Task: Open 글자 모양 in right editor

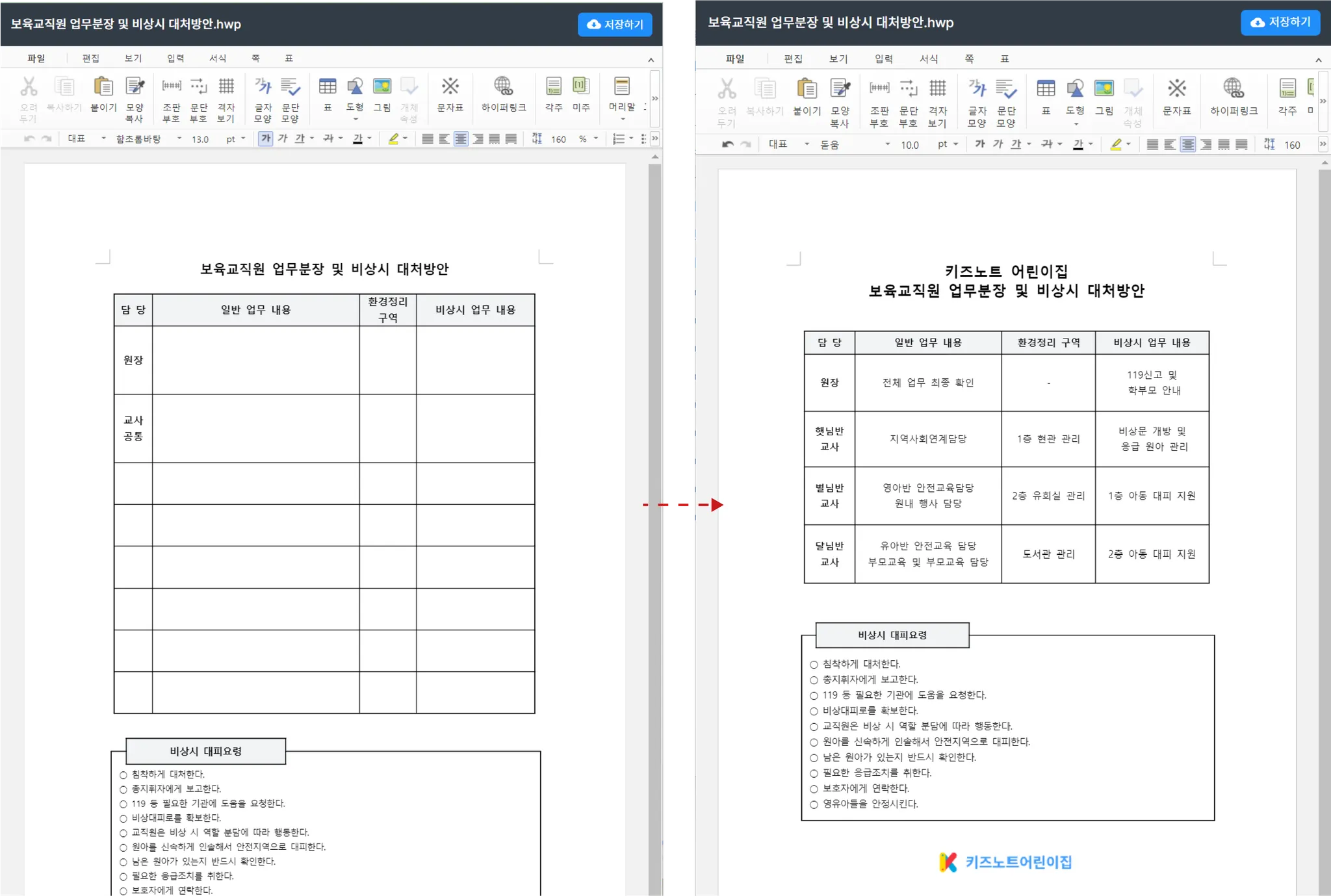Action: [977, 89]
